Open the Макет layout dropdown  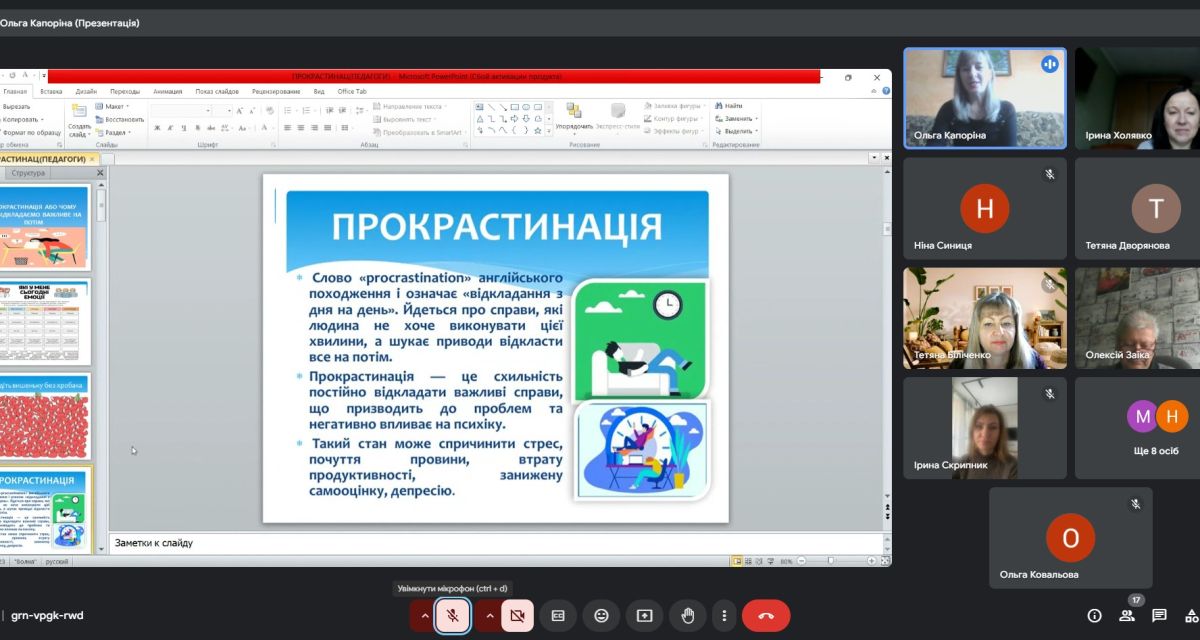coord(114,106)
